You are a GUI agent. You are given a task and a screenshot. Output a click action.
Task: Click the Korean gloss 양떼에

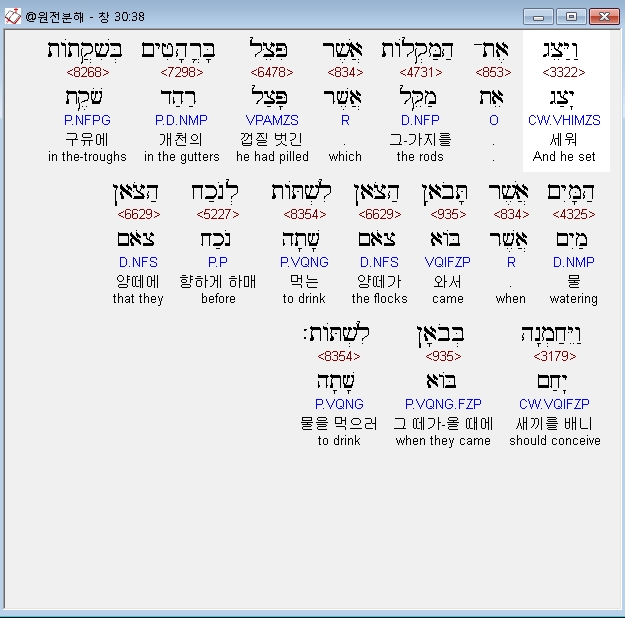pyautogui.click(x=138, y=281)
